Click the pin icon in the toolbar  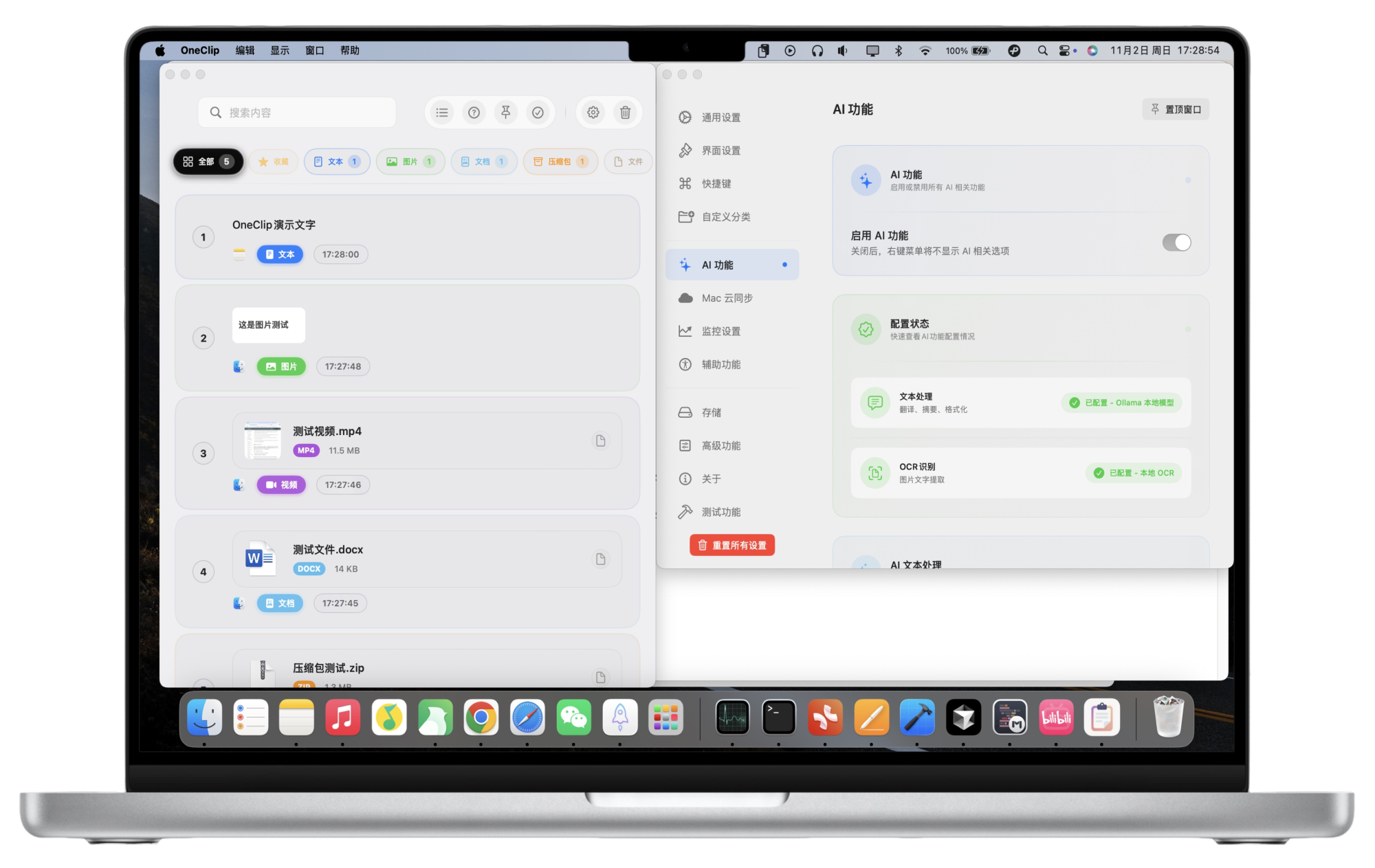click(x=506, y=112)
